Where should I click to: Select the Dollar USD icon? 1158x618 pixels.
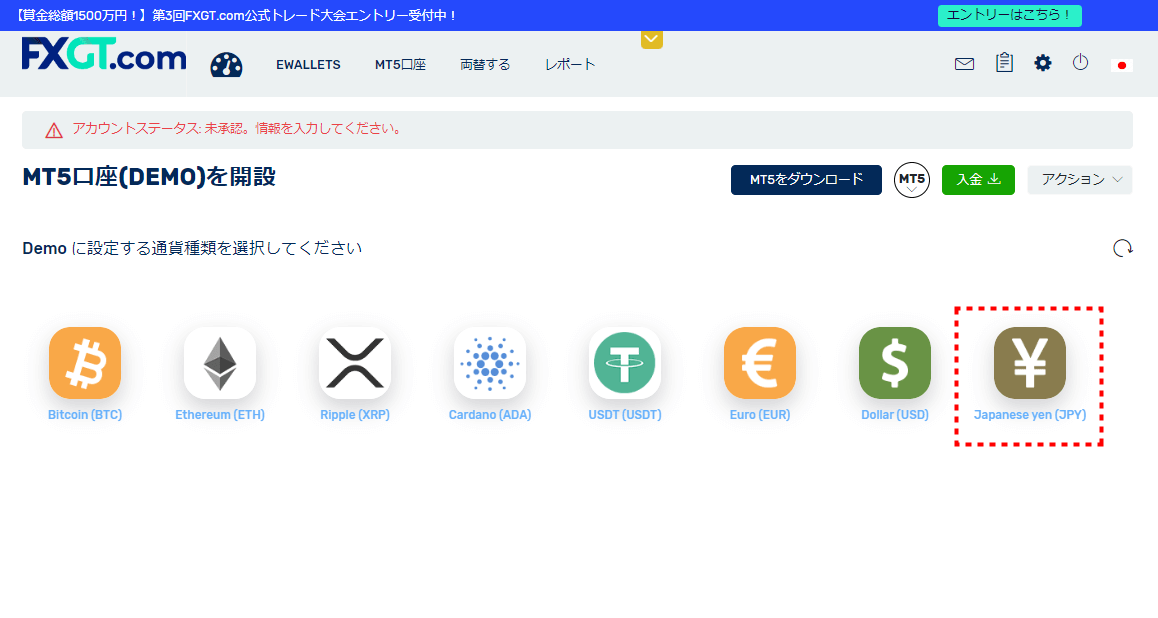coord(895,363)
